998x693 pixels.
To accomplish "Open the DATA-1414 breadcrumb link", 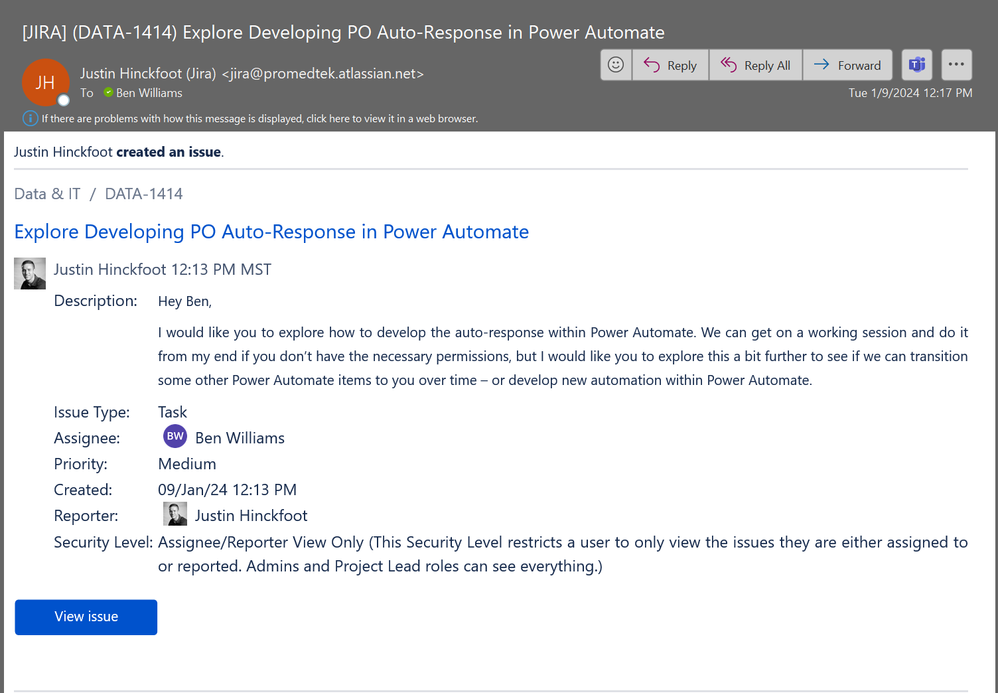I will (x=144, y=193).
